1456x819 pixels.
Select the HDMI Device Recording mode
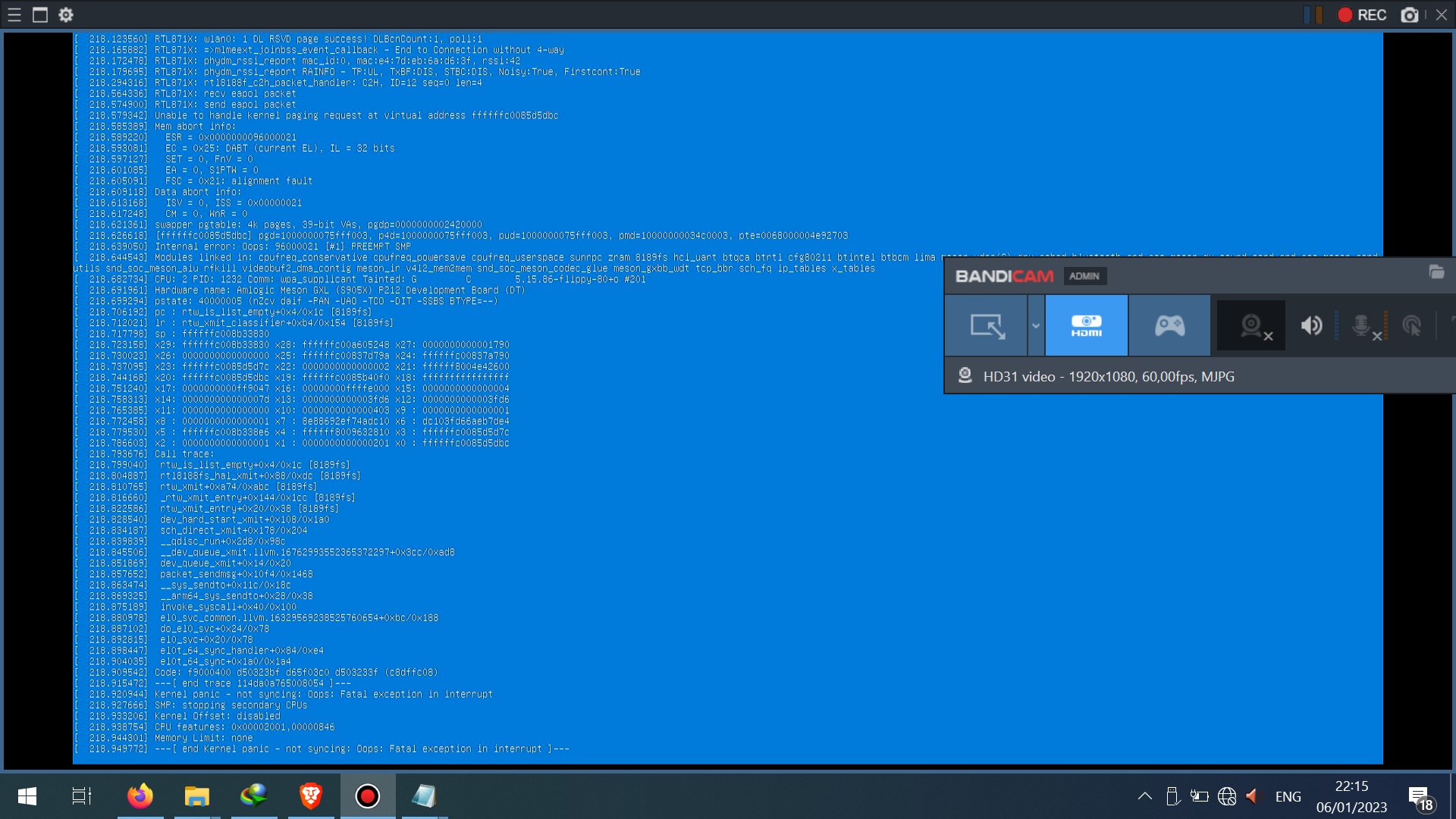click(1086, 325)
